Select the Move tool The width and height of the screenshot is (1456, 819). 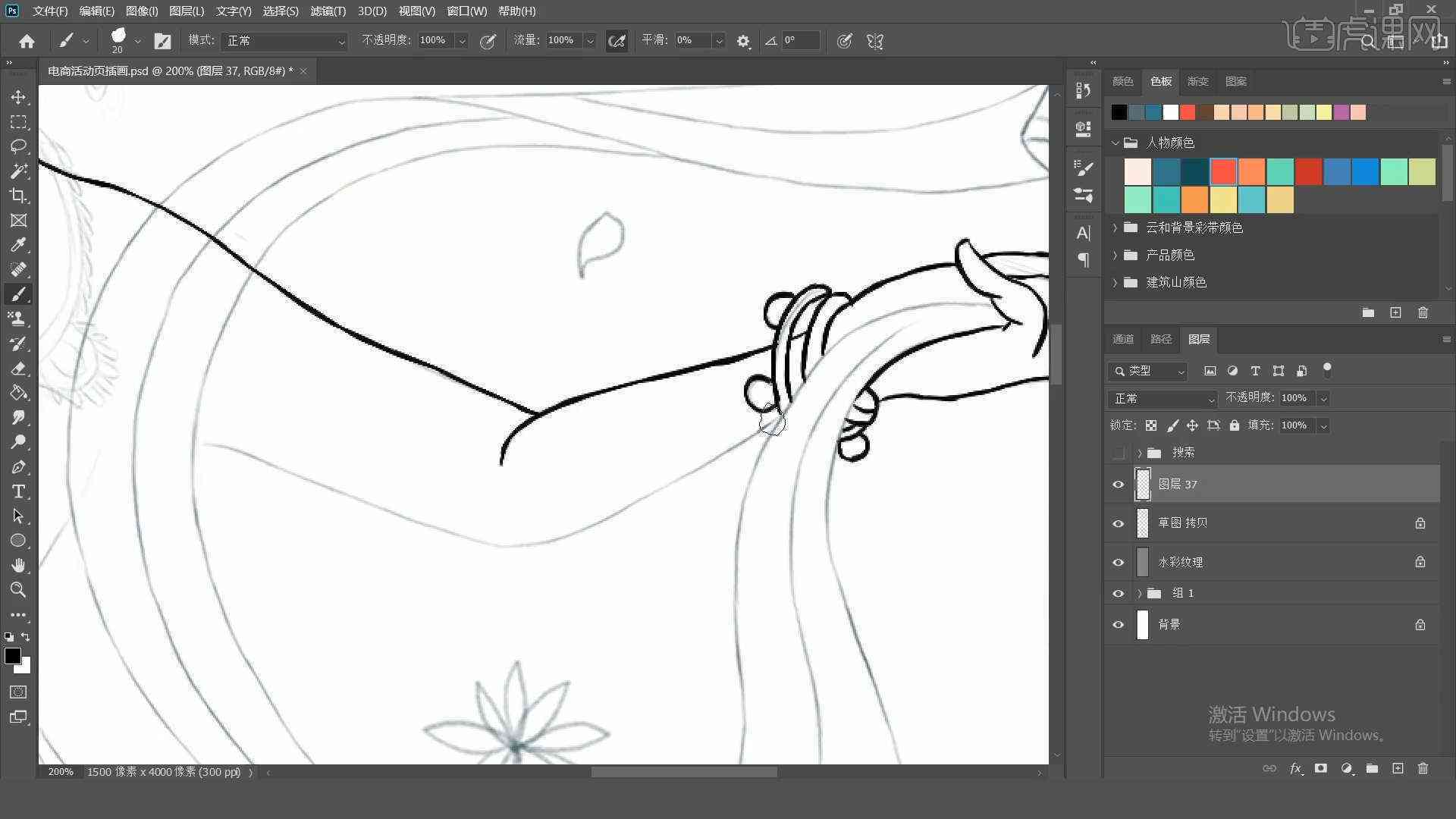tap(18, 97)
